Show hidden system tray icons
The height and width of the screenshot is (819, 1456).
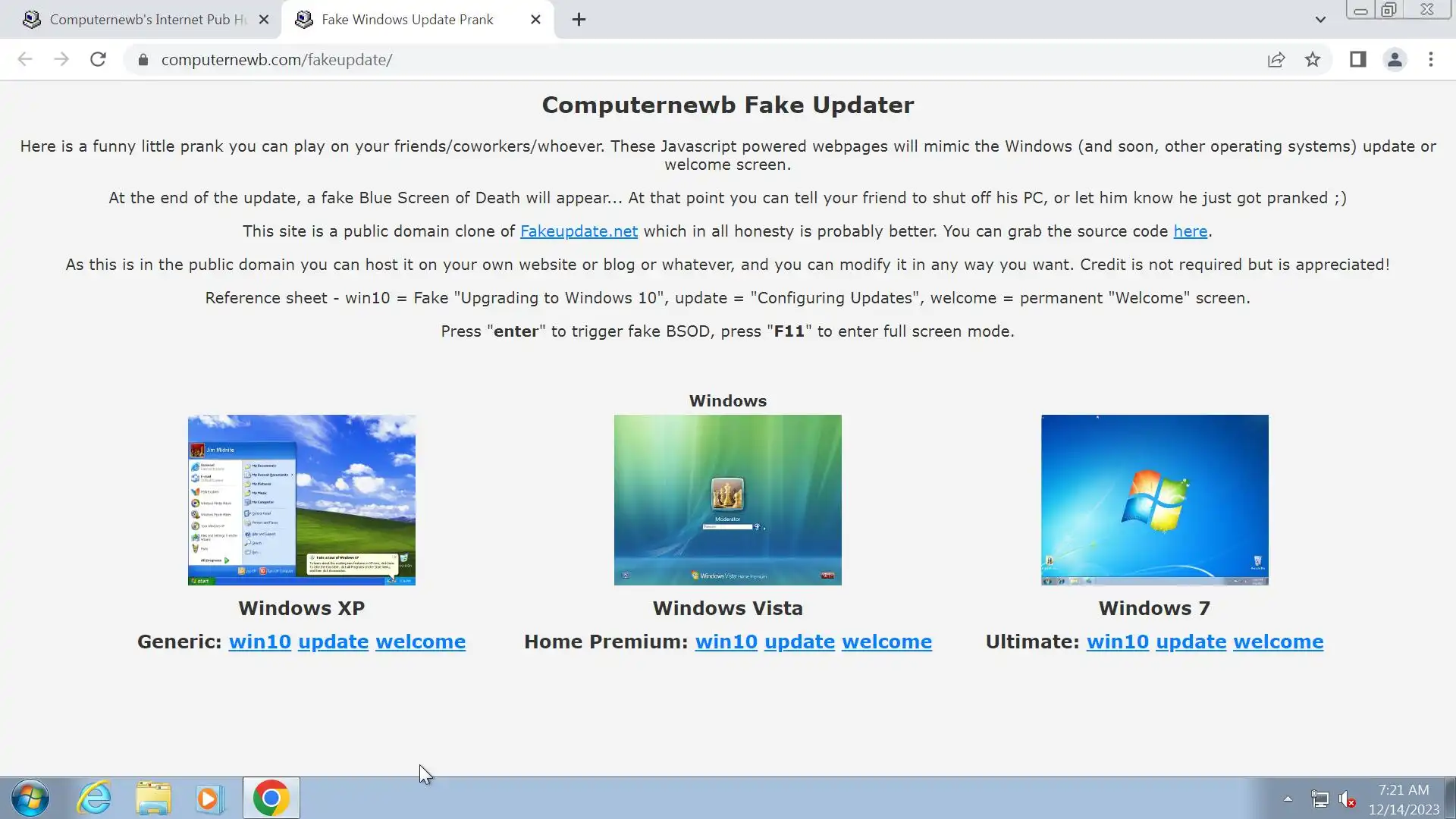point(1288,799)
